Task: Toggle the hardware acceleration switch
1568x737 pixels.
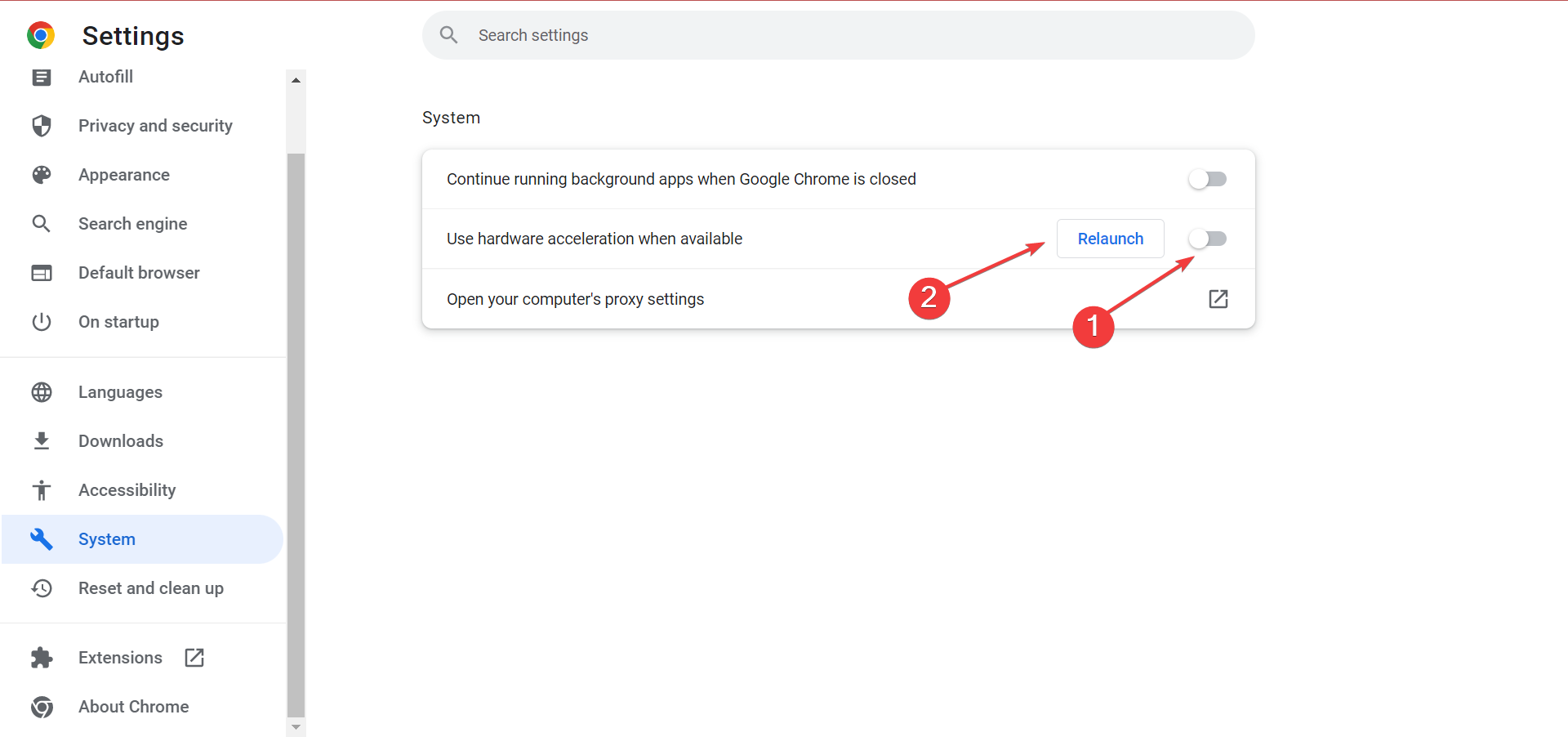Action: click(x=1208, y=239)
